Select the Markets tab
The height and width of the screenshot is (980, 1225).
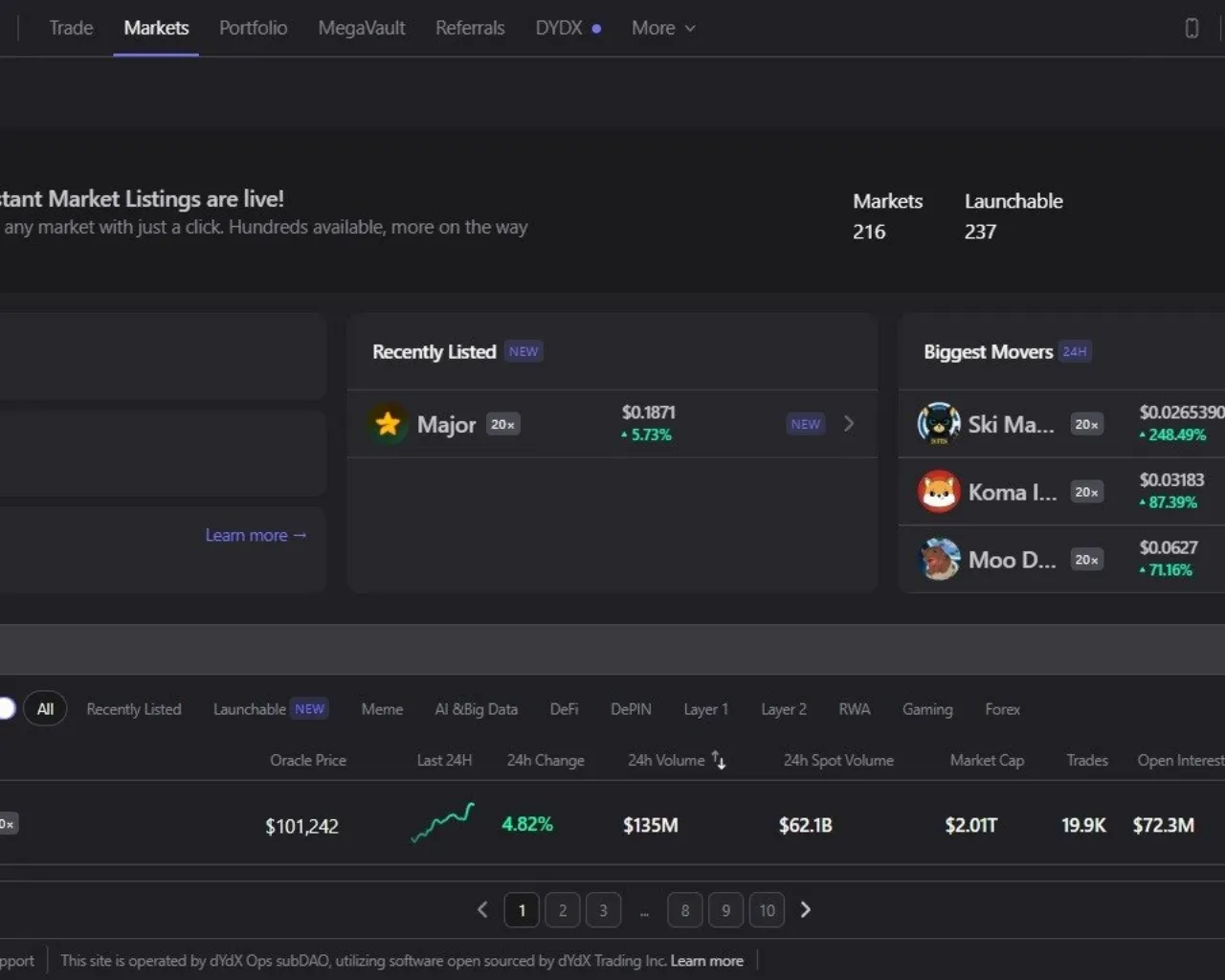tap(156, 28)
